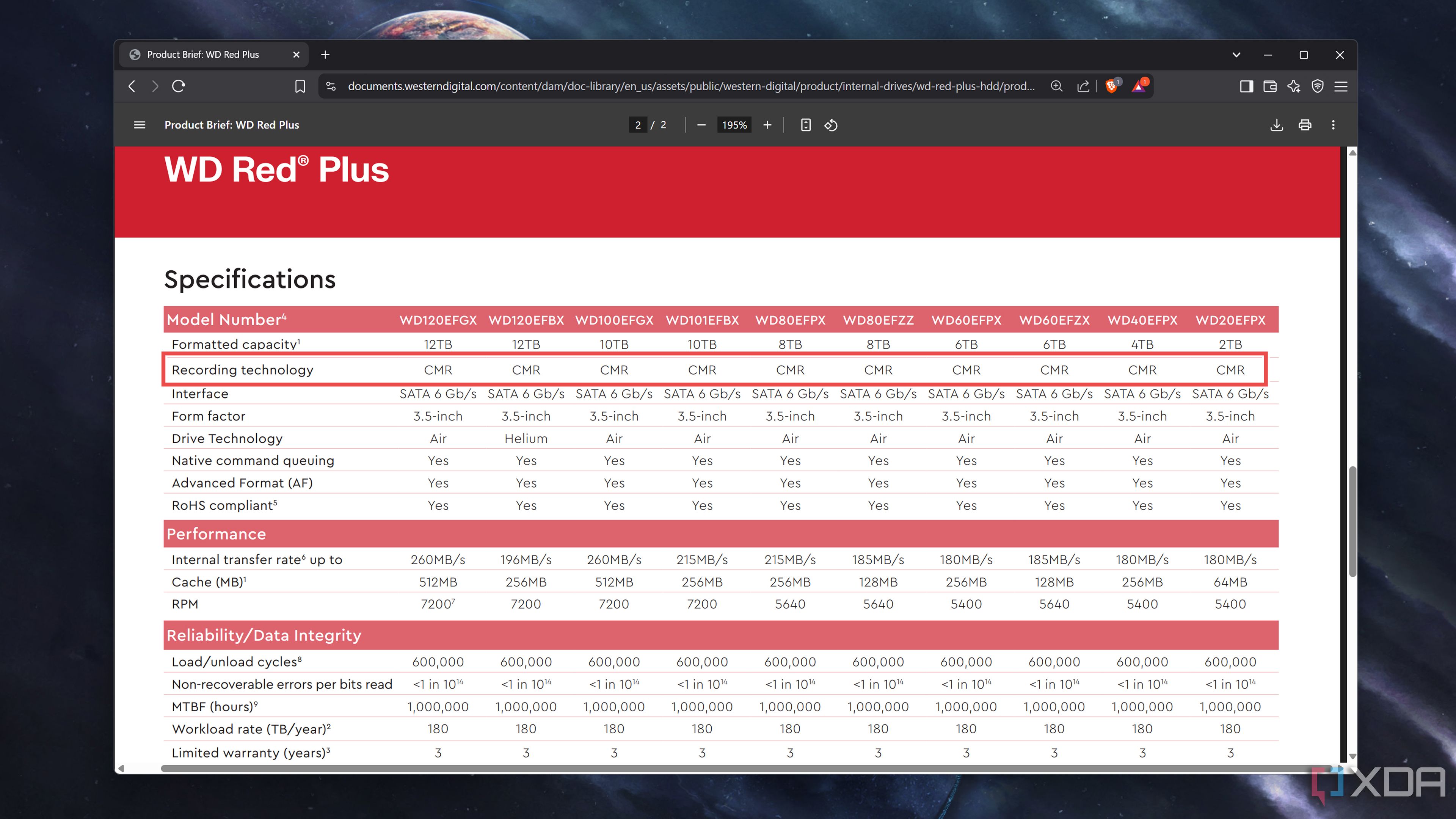
Task: Click the Helium drive technology cell
Action: point(526,439)
